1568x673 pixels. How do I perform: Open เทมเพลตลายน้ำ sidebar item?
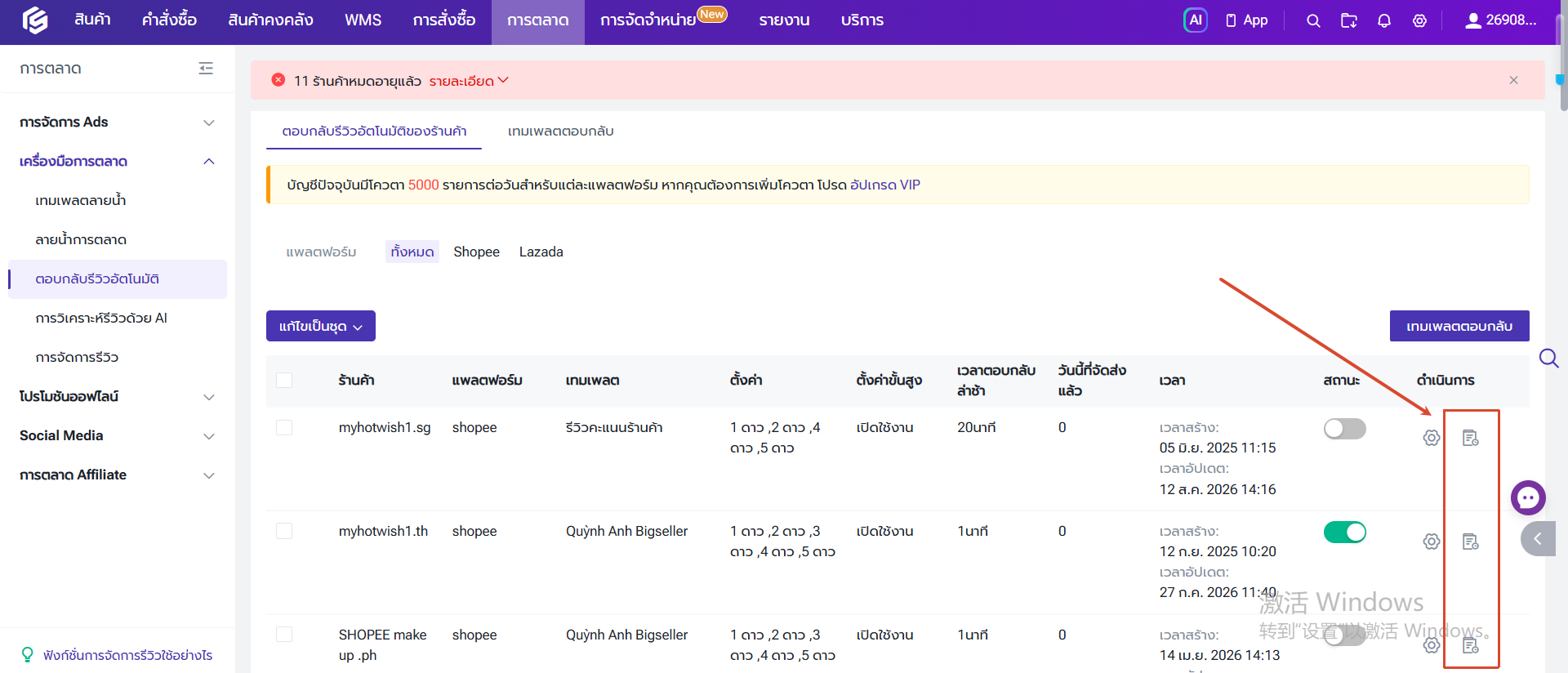click(x=118, y=201)
